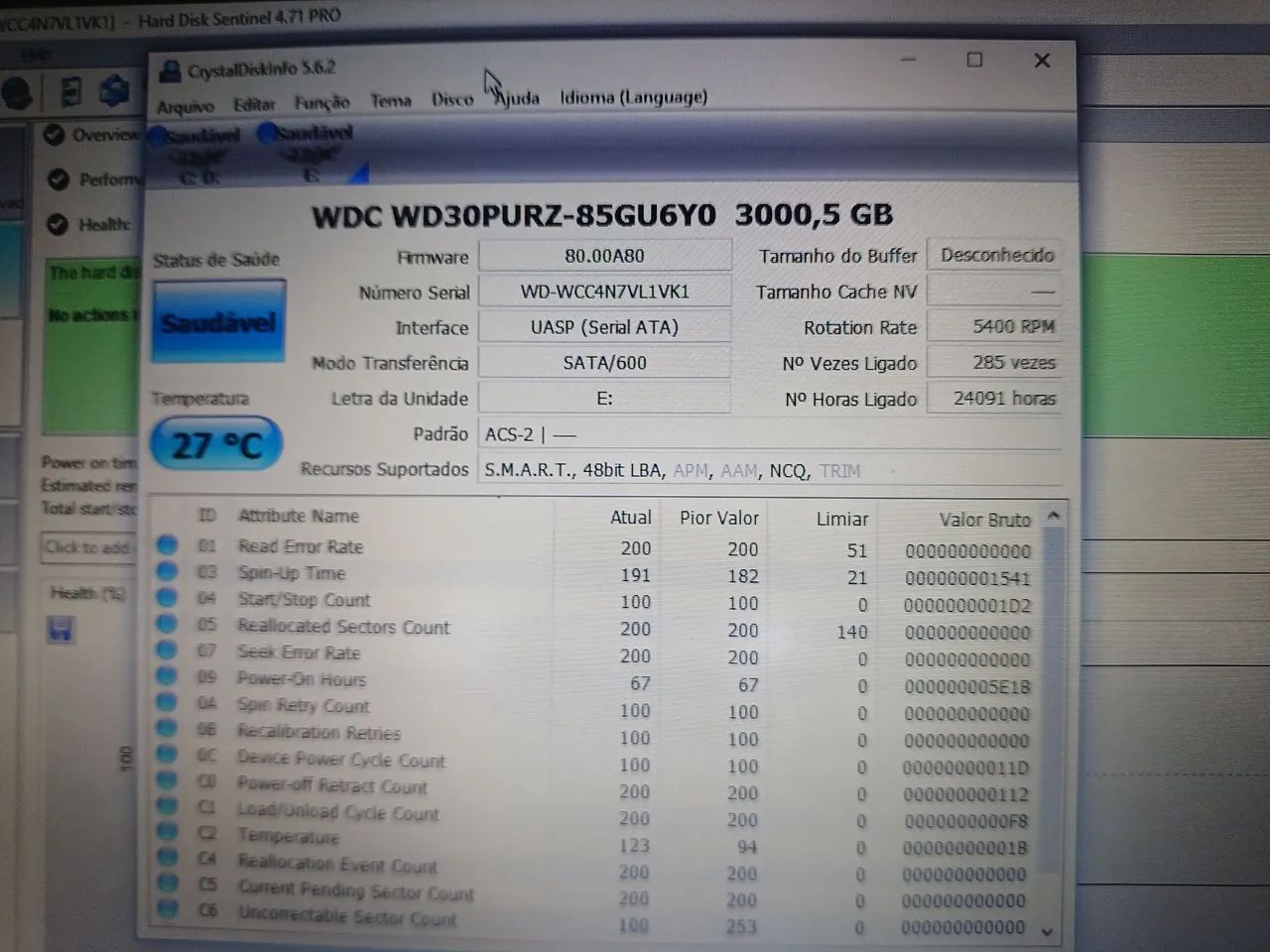Click the status dot for Reallocated Sectors Count
Viewport: 1270px width, 952px height.
pyautogui.click(x=167, y=624)
